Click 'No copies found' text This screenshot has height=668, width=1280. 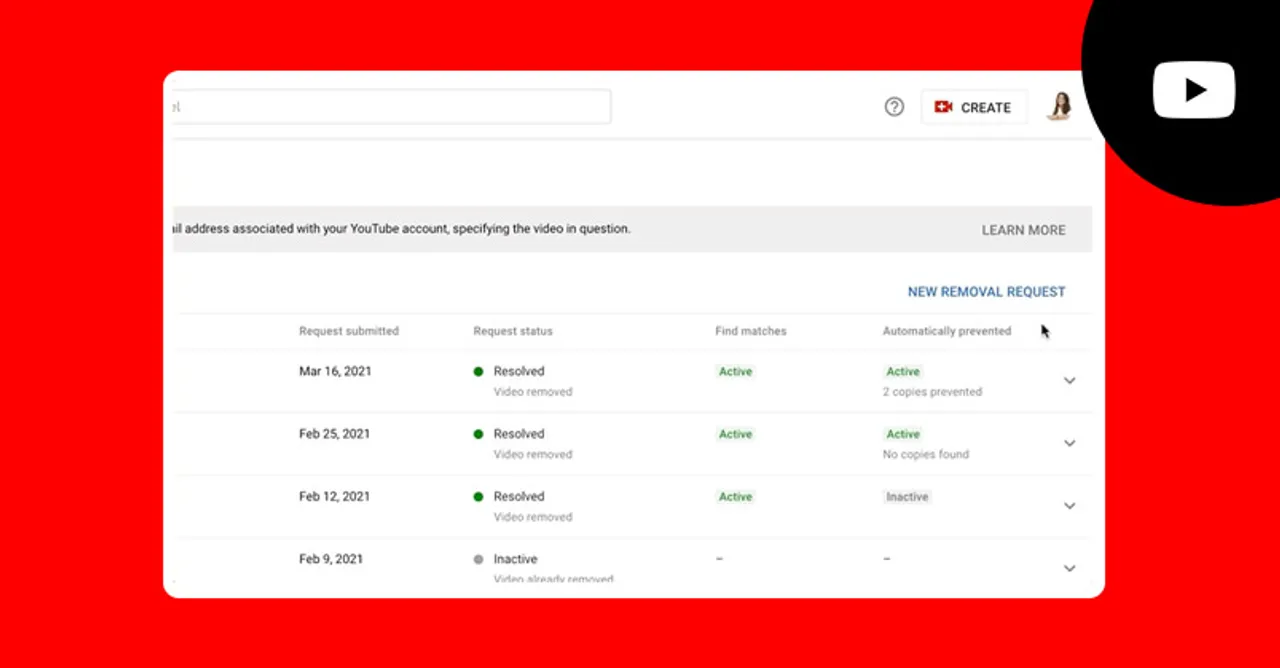[x=926, y=454]
